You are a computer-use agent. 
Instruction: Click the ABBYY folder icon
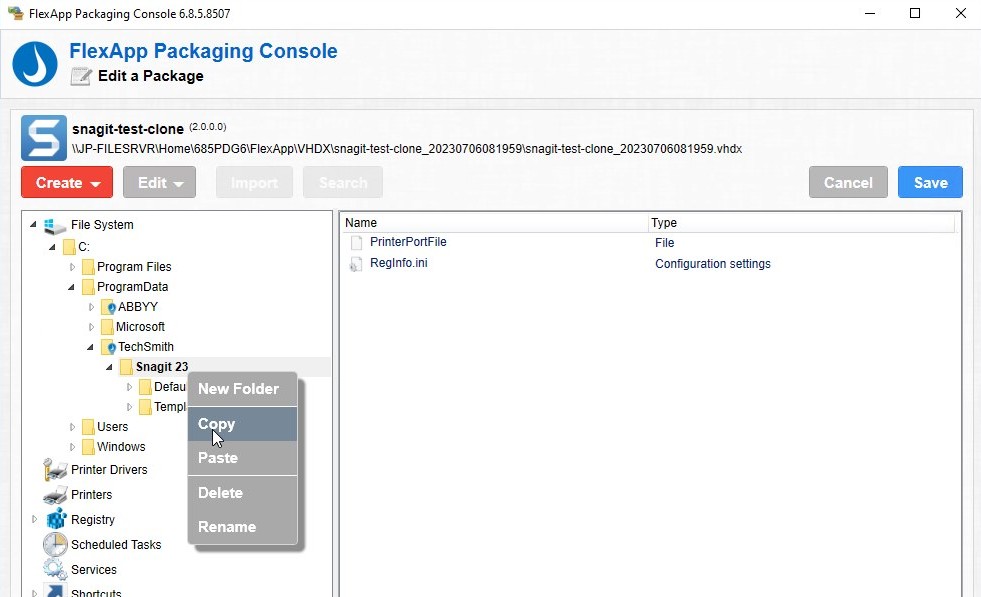(108, 307)
